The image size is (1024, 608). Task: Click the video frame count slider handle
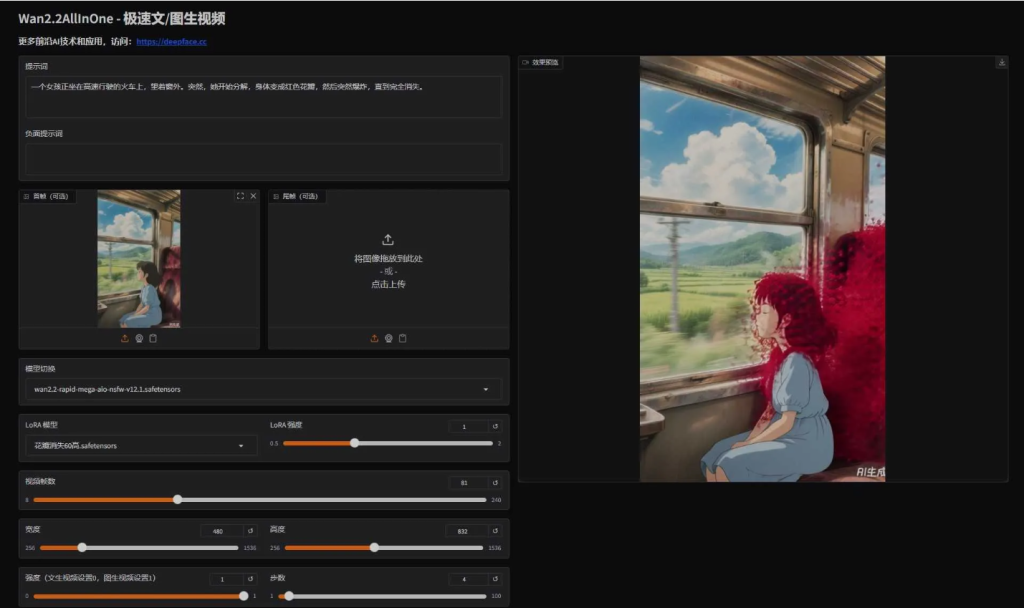(x=177, y=499)
